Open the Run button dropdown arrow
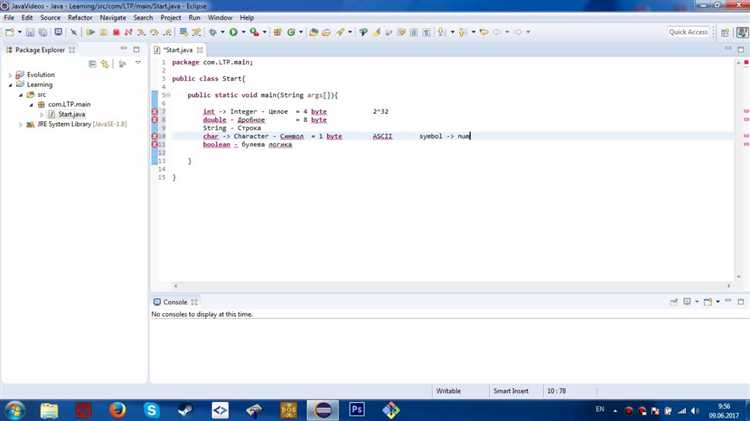 (243, 32)
